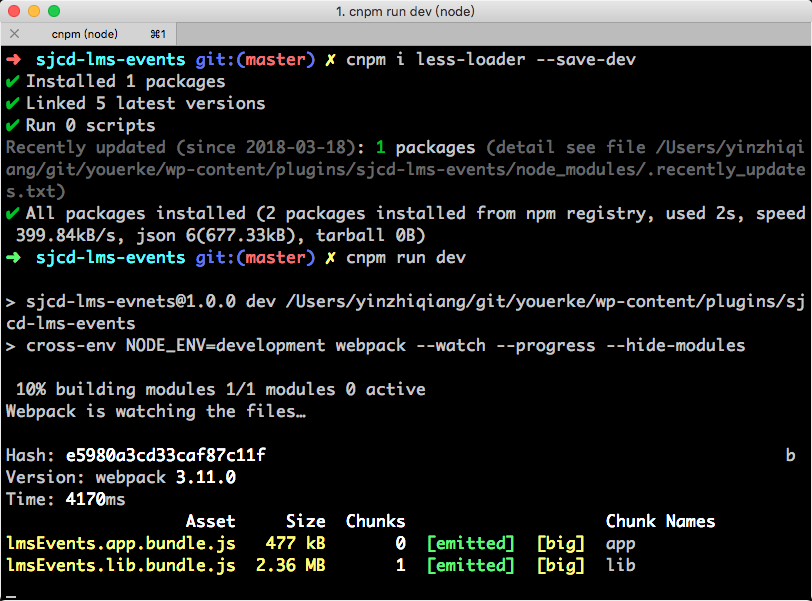This screenshot has width=812, height=601.
Task: Click 'sjcd-lms-evnets@1.0.0' in script output
Action: (130, 302)
